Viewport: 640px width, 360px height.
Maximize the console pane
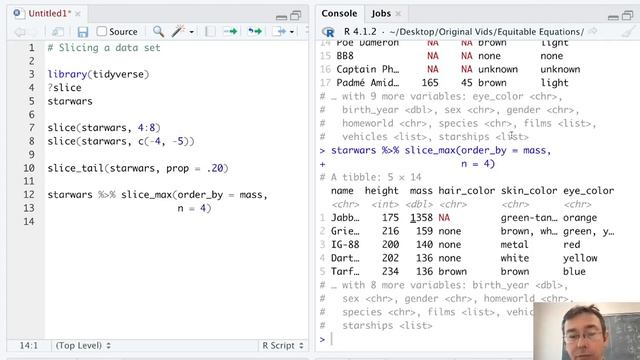(x=627, y=16)
